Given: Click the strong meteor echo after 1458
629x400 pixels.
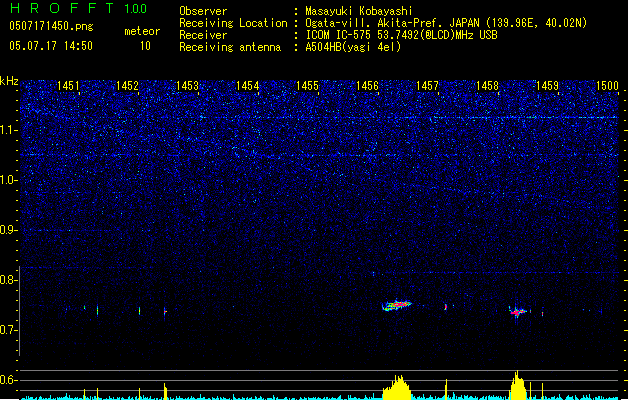Looking at the screenshot, I should point(517,312).
